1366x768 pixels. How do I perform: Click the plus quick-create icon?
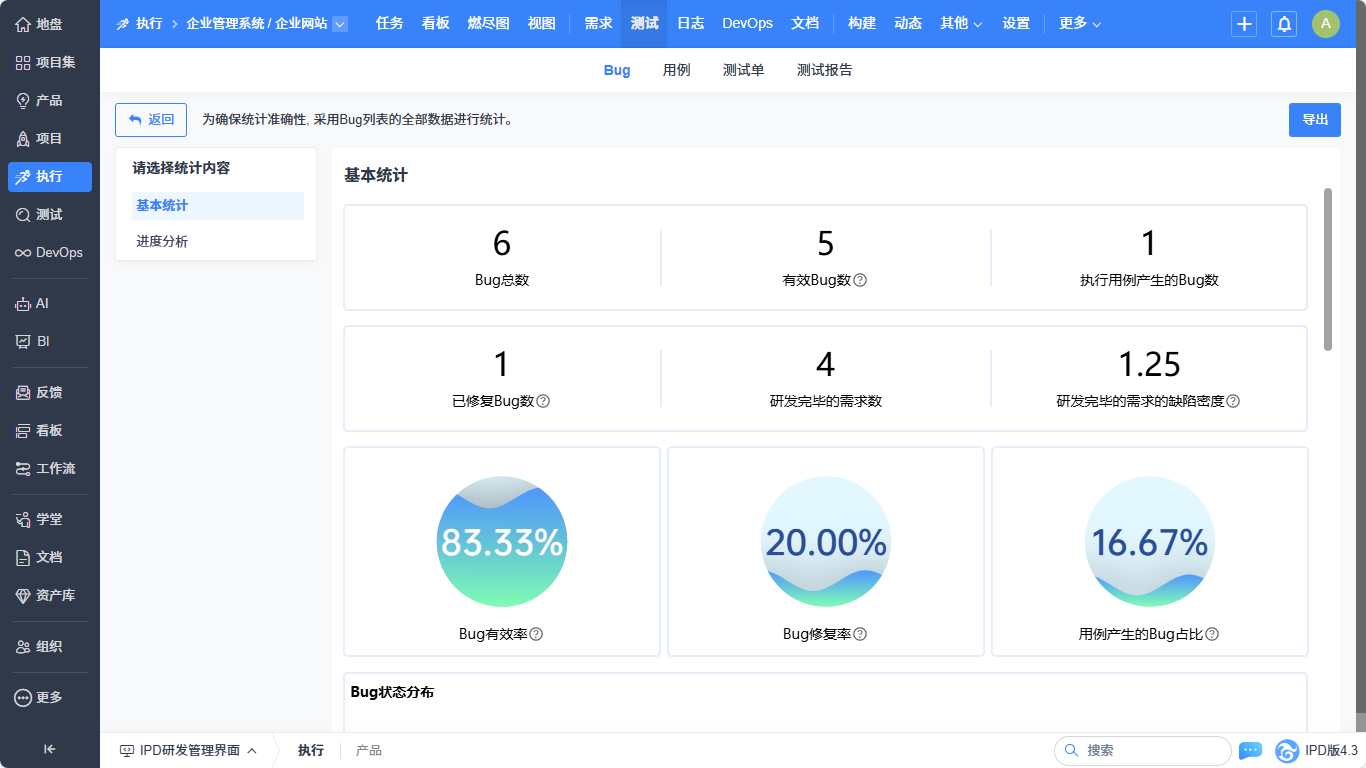[x=1244, y=24]
